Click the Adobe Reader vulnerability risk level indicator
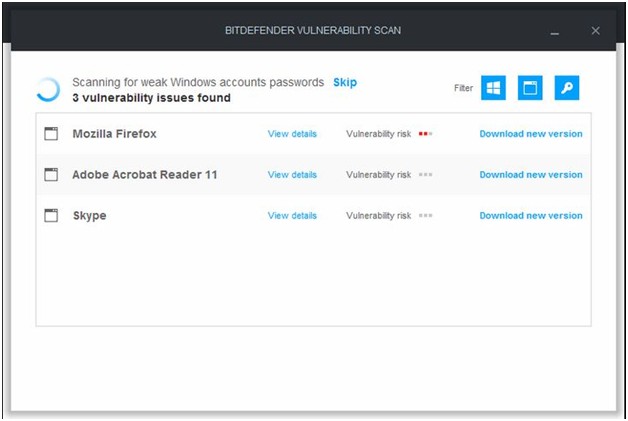This screenshot has width=628, height=421. coord(425,175)
